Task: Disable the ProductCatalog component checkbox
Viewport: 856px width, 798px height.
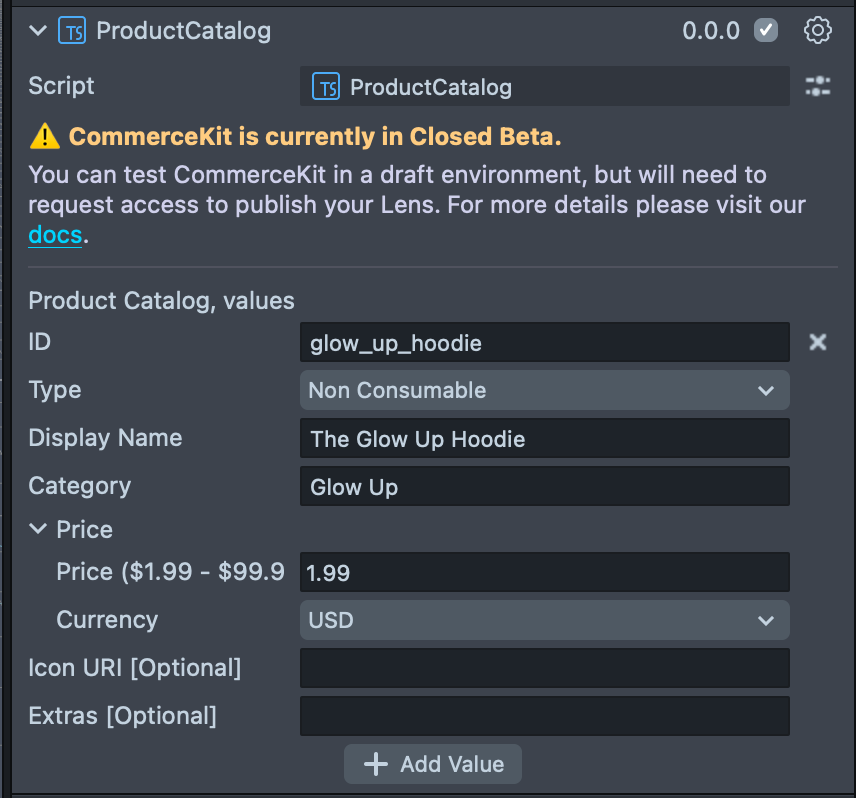Action: pyautogui.click(x=767, y=31)
